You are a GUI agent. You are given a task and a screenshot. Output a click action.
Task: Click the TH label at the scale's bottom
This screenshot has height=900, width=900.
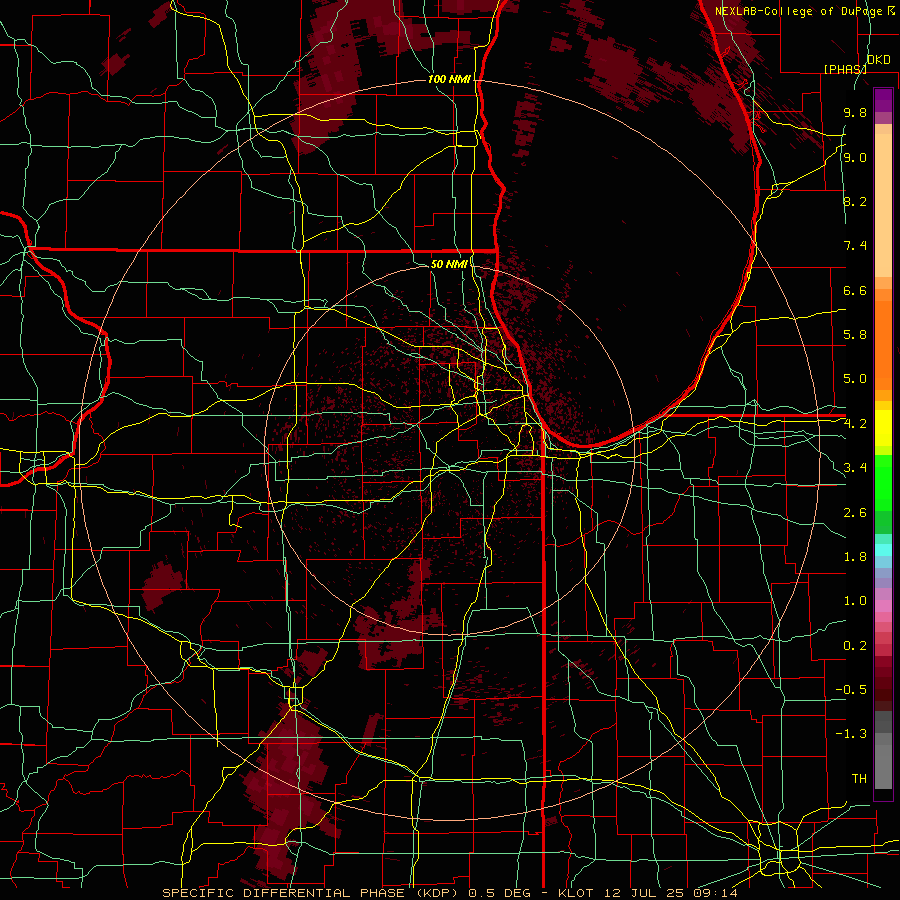tap(859, 779)
